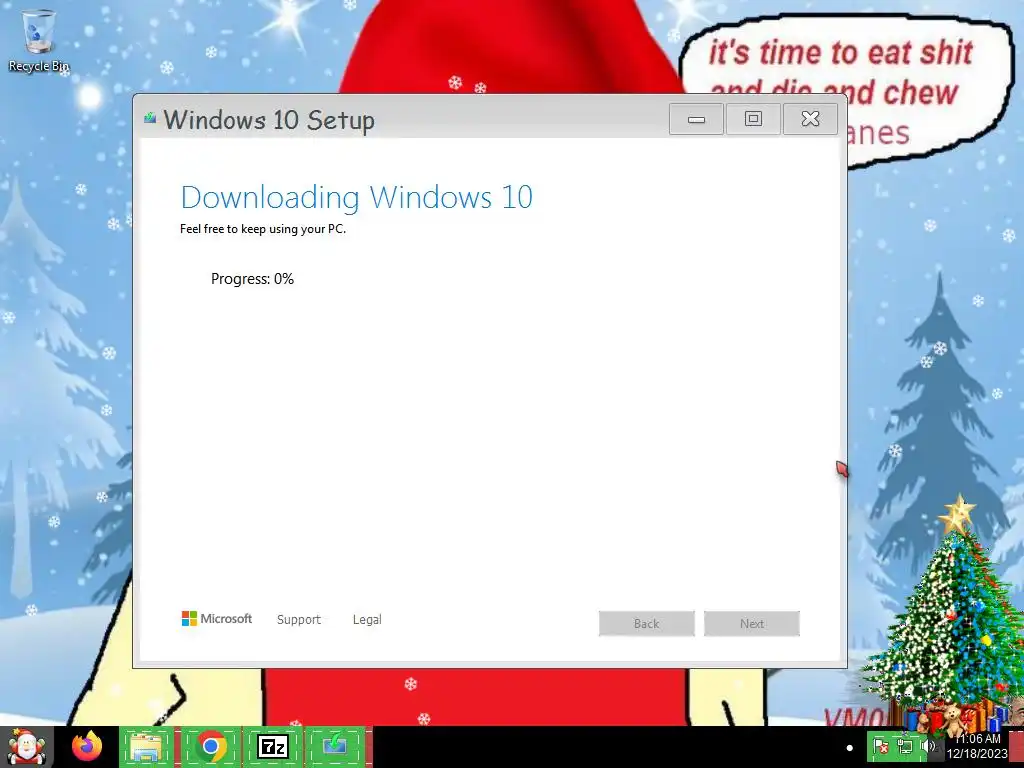Click the "Downloading Windows 10" heading

click(x=357, y=197)
